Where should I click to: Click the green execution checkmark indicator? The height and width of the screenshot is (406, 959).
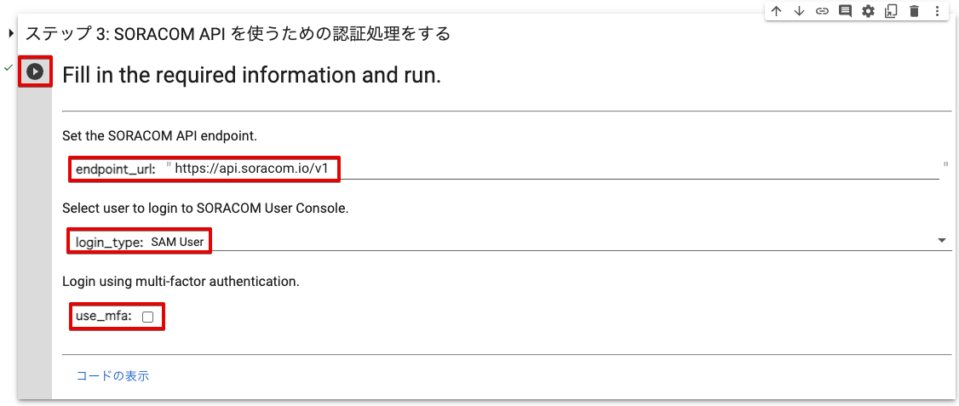pyautogui.click(x=8, y=67)
